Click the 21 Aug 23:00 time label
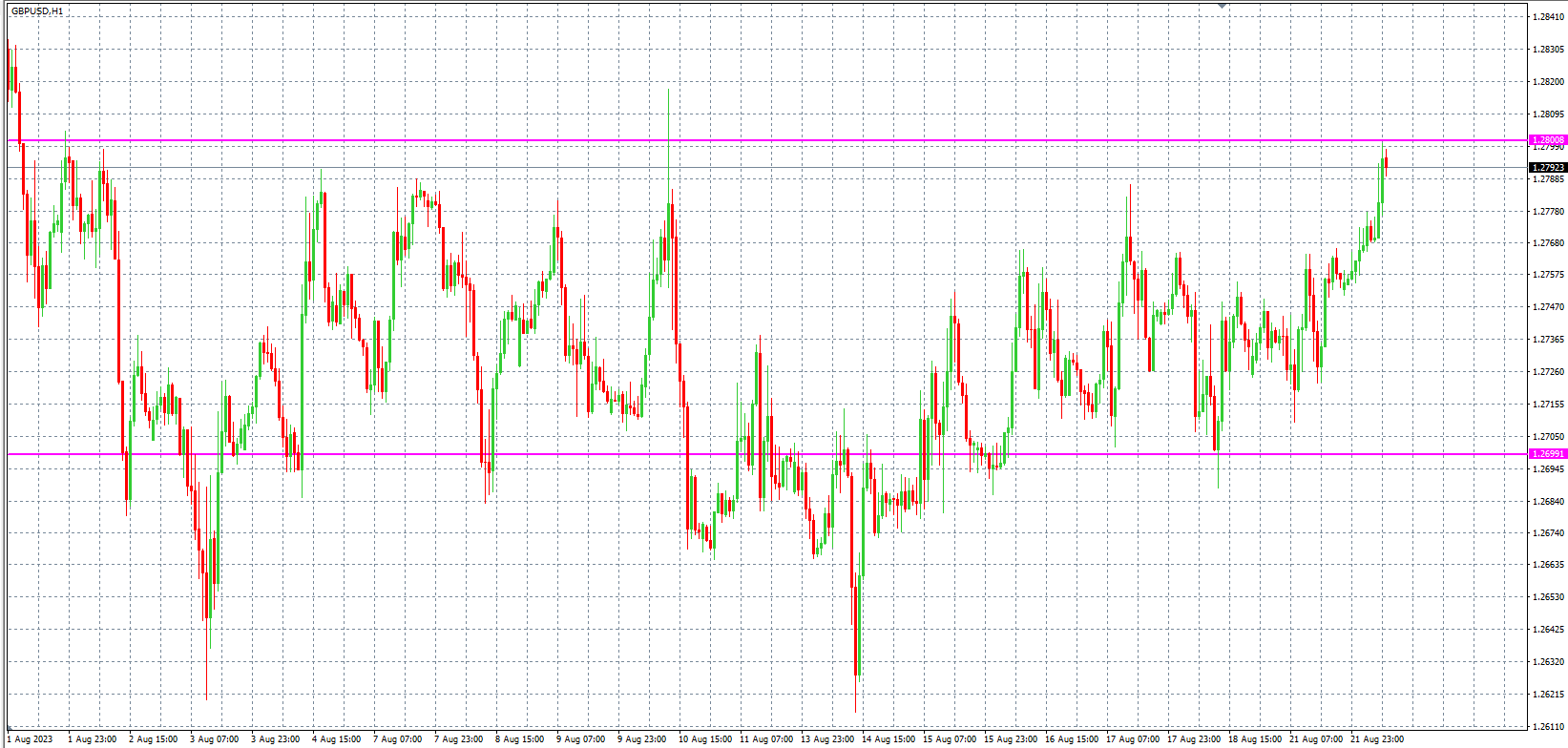This screenshot has width=1568, height=748. [1376, 739]
